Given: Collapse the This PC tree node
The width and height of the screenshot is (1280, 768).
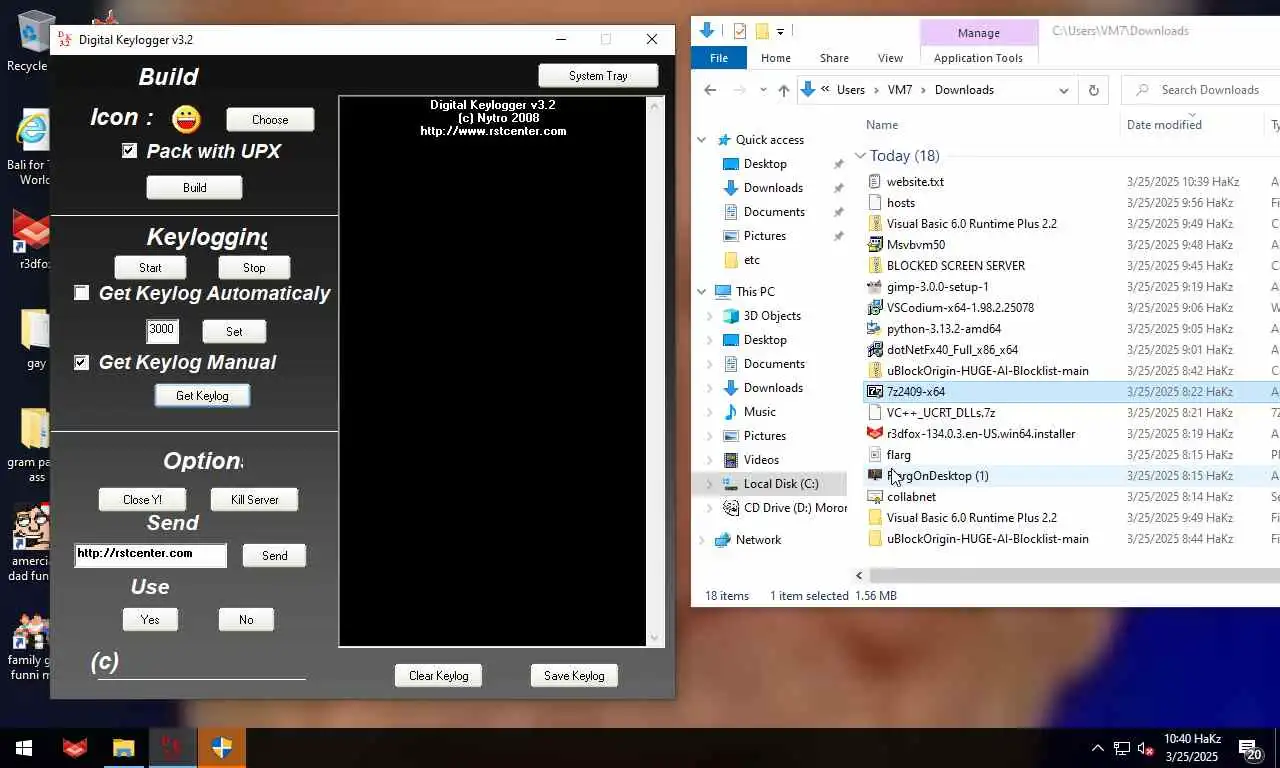Looking at the screenshot, I should 702,292.
